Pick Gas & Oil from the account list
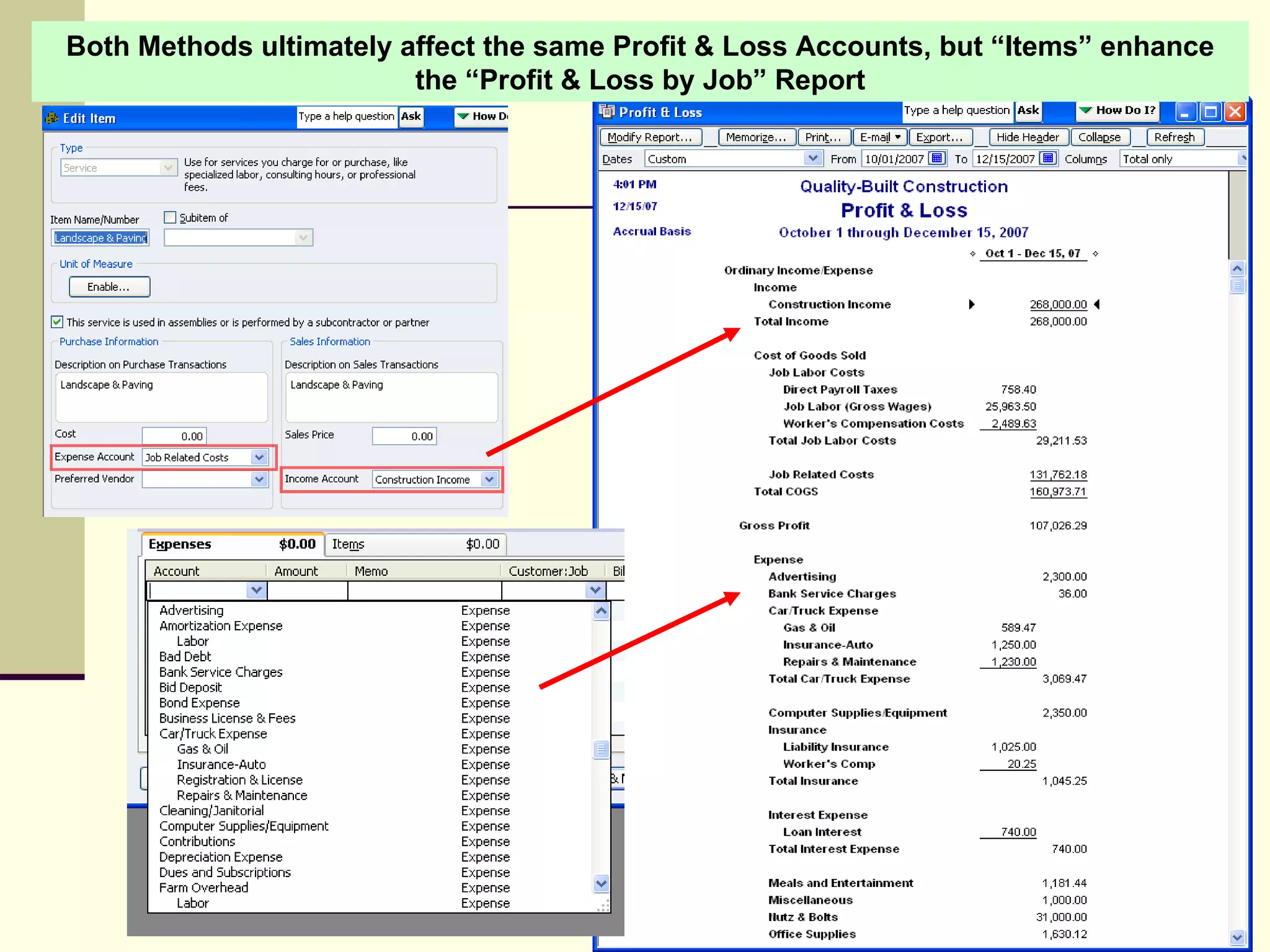The width and height of the screenshot is (1270, 952). coord(202,749)
